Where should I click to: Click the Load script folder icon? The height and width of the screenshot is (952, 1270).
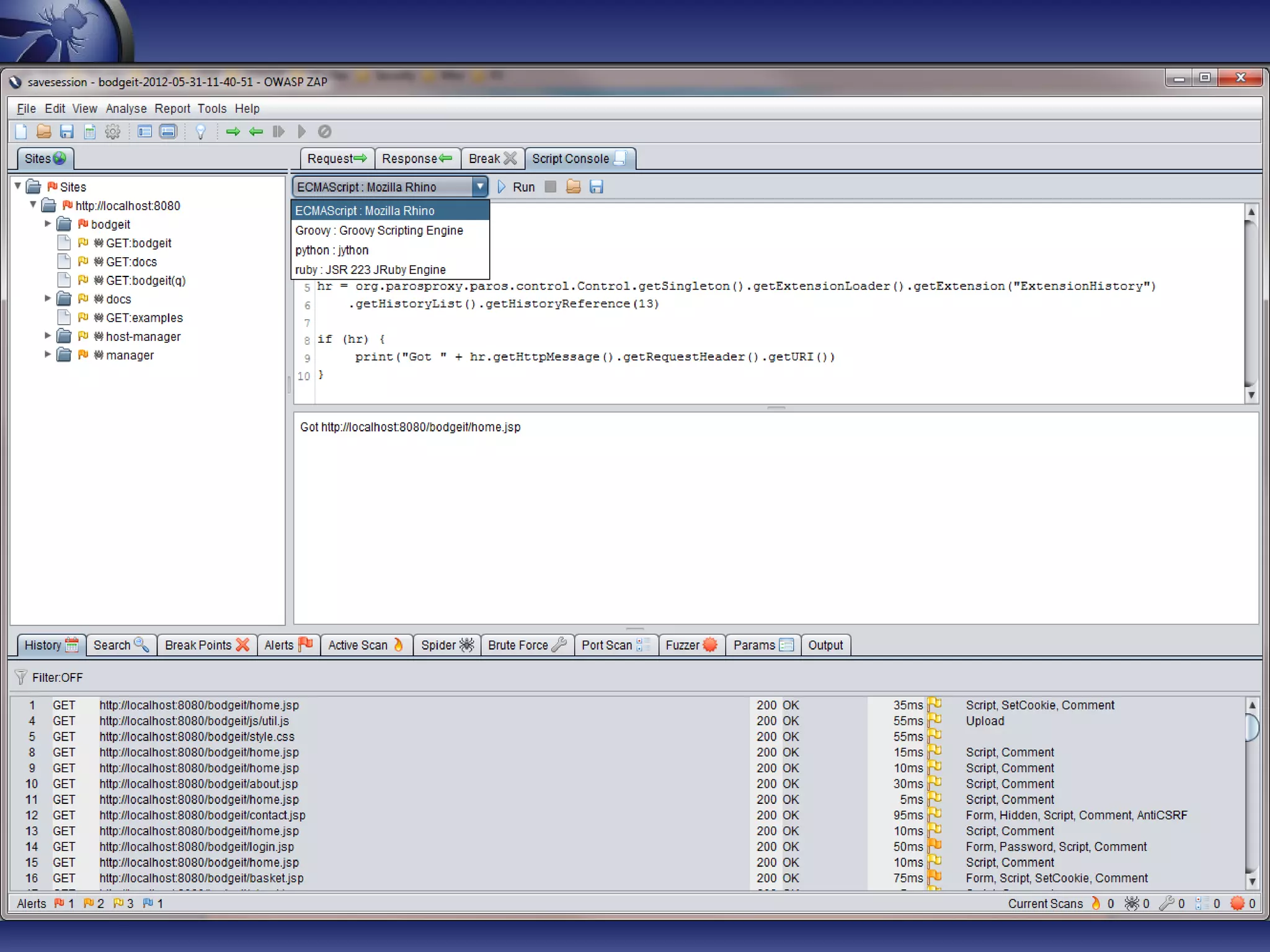pos(573,187)
